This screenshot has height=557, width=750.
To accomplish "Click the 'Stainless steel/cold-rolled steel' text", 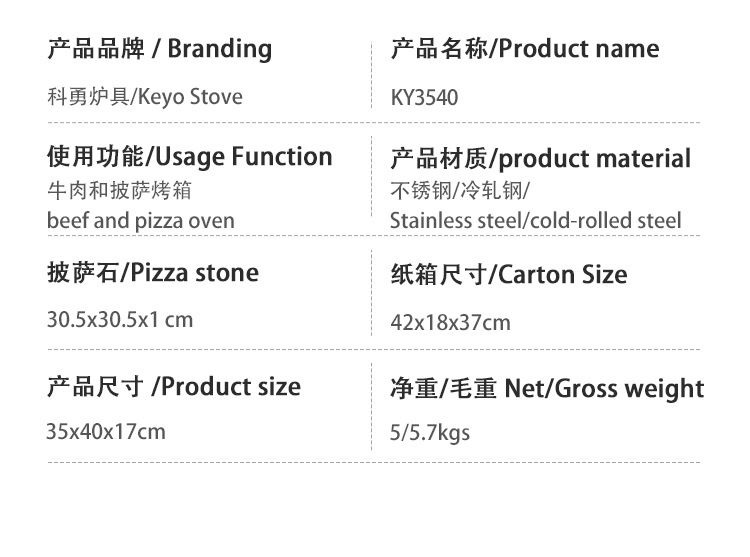I will 535,220.
